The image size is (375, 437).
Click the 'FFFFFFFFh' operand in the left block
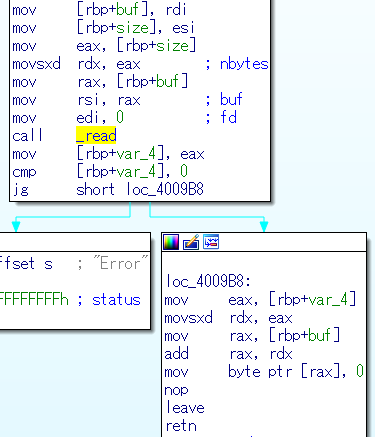point(34,299)
